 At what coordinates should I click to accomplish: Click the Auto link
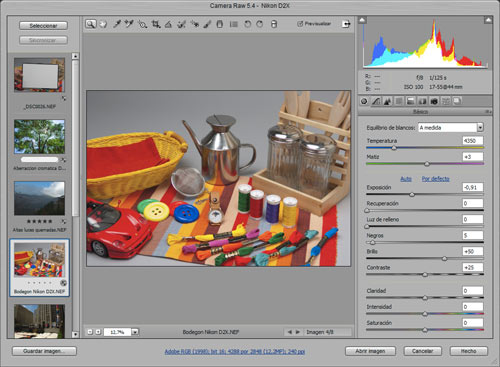coord(406,179)
